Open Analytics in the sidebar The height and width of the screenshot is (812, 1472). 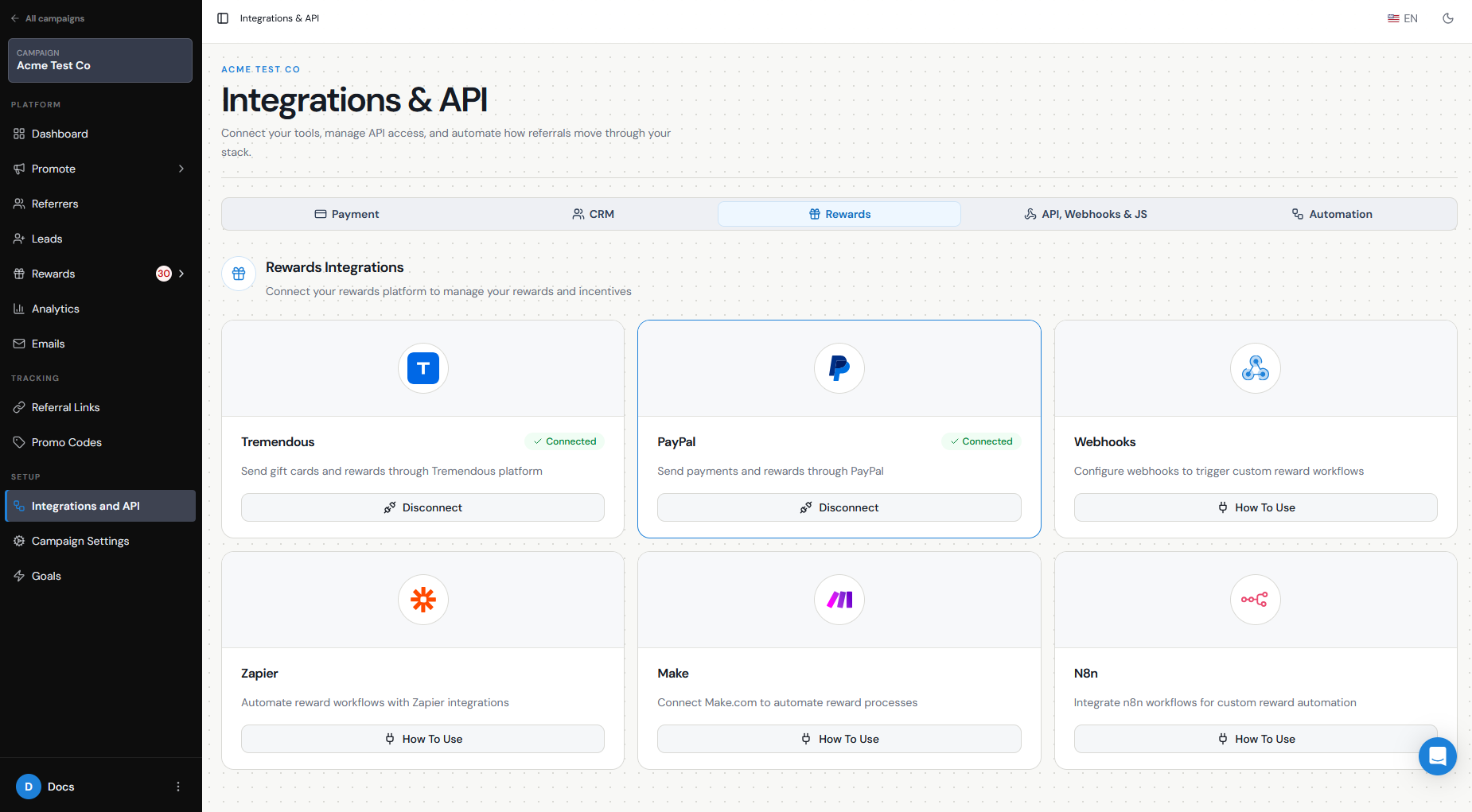pyautogui.click(x=100, y=309)
